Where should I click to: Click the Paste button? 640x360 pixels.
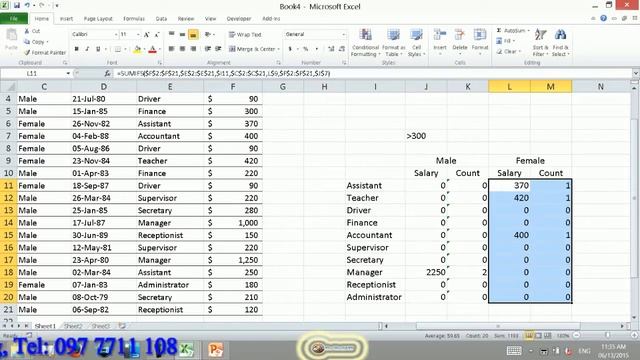point(11,40)
